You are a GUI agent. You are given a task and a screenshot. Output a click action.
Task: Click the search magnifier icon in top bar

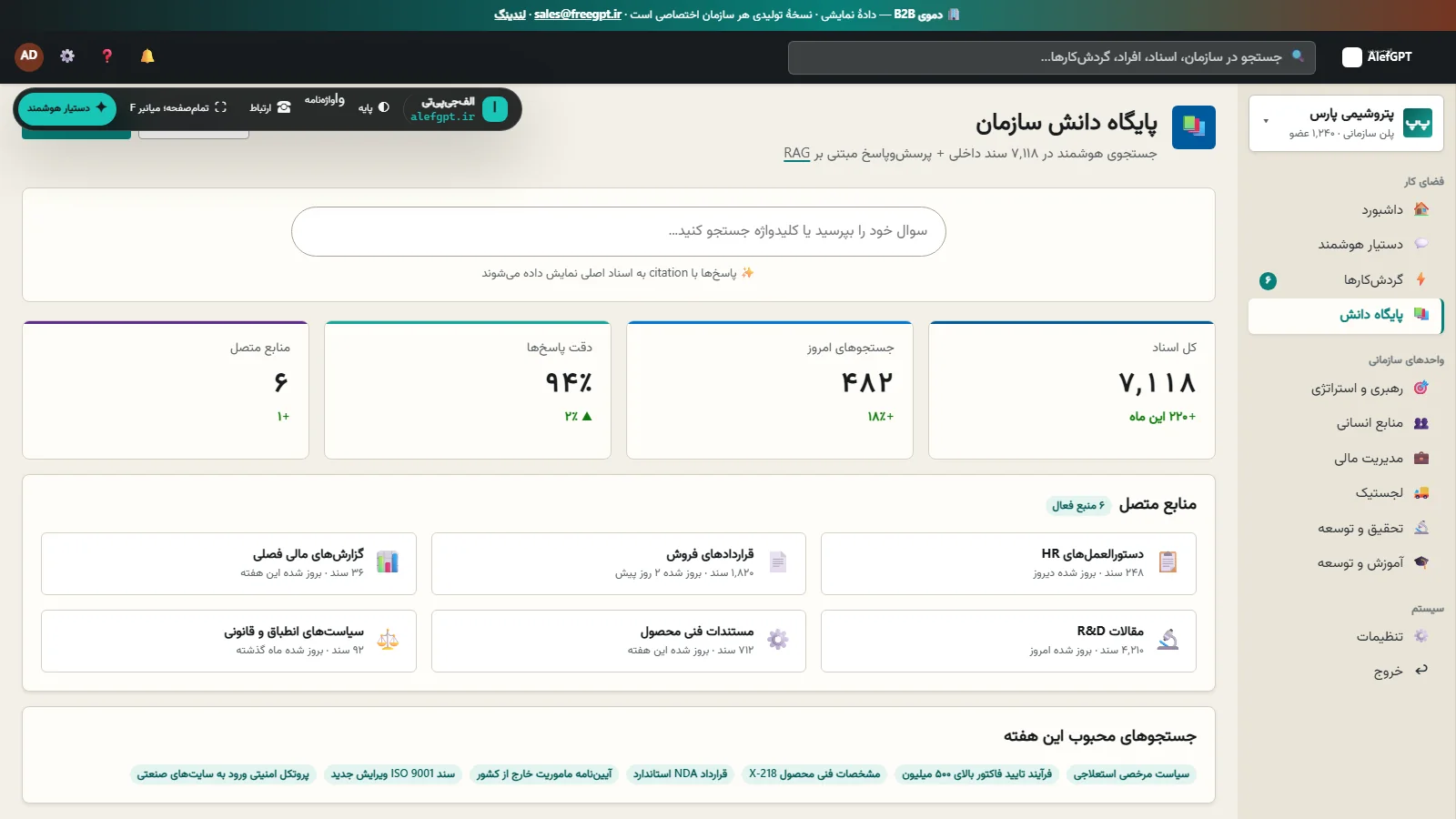click(1298, 56)
